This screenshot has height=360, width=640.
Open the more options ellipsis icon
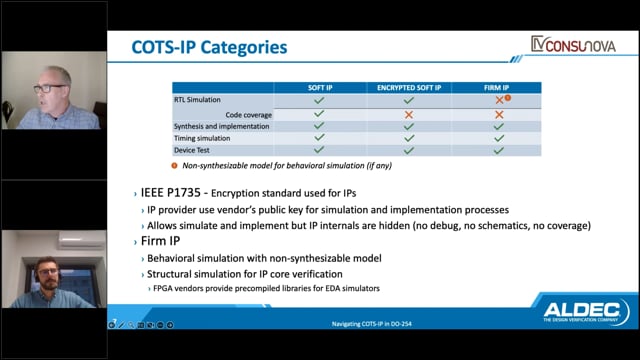point(160,325)
